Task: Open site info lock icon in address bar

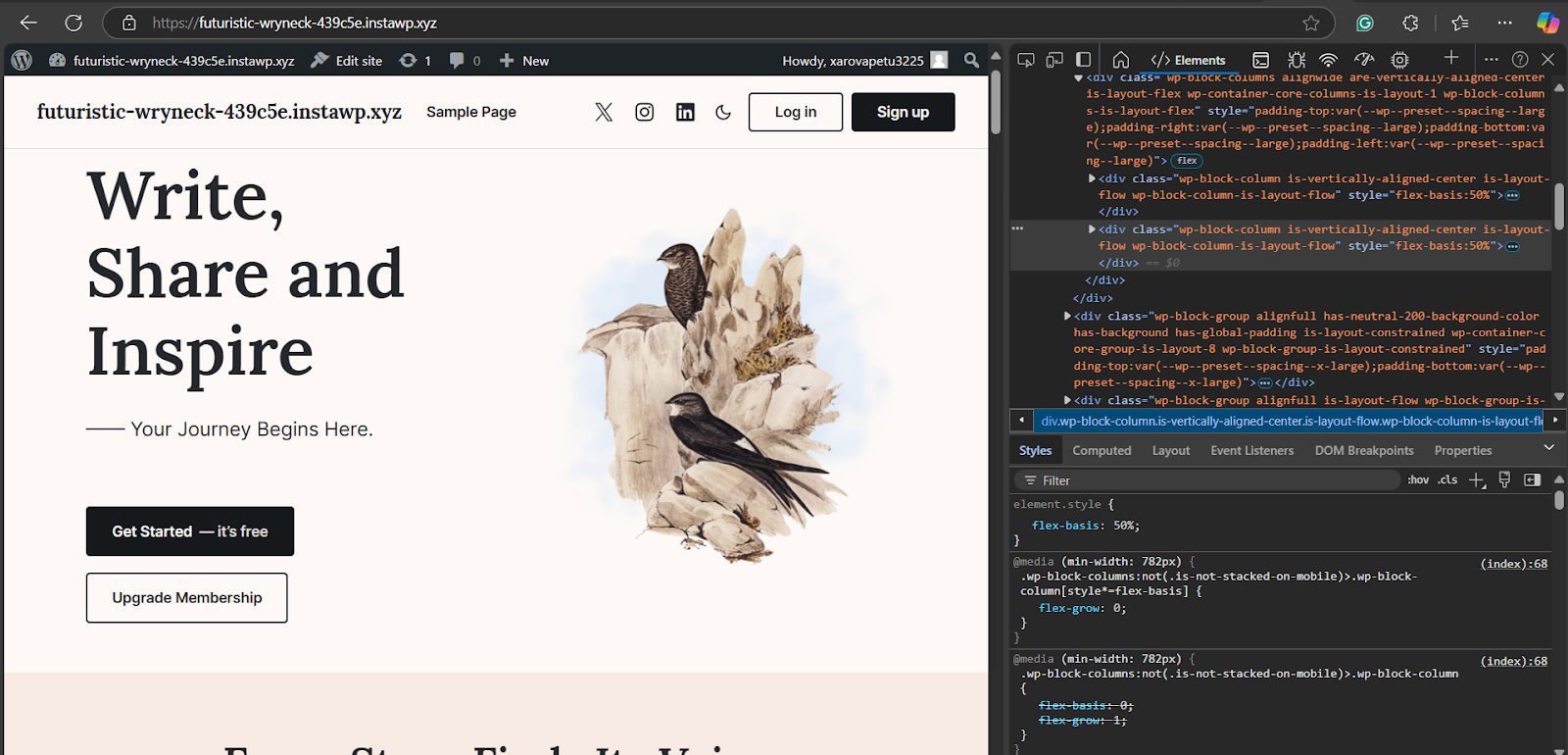Action: pyautogui.click(x=129, y=23)
